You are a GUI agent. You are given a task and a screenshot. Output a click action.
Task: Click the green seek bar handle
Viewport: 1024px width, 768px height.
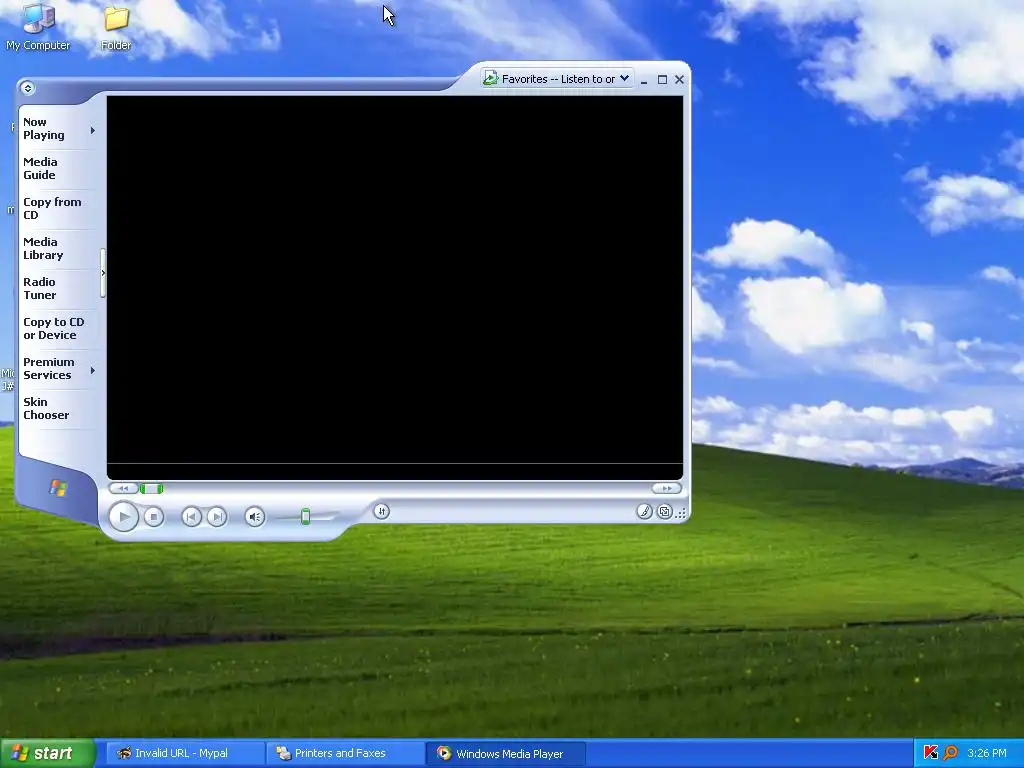pyautogui.click(x=152, y=488)
